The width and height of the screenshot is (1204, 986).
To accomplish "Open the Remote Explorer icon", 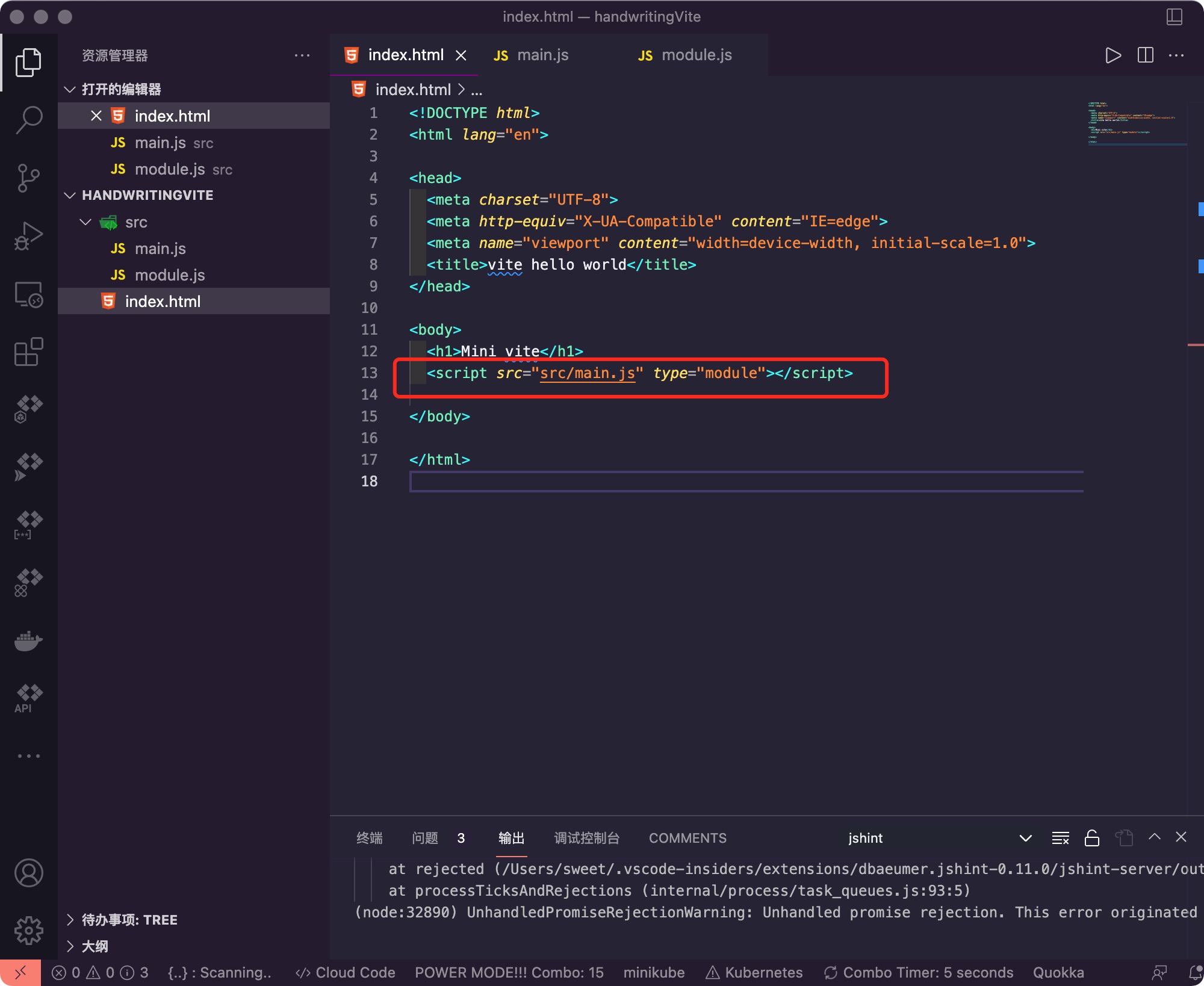I will point(28,294).
